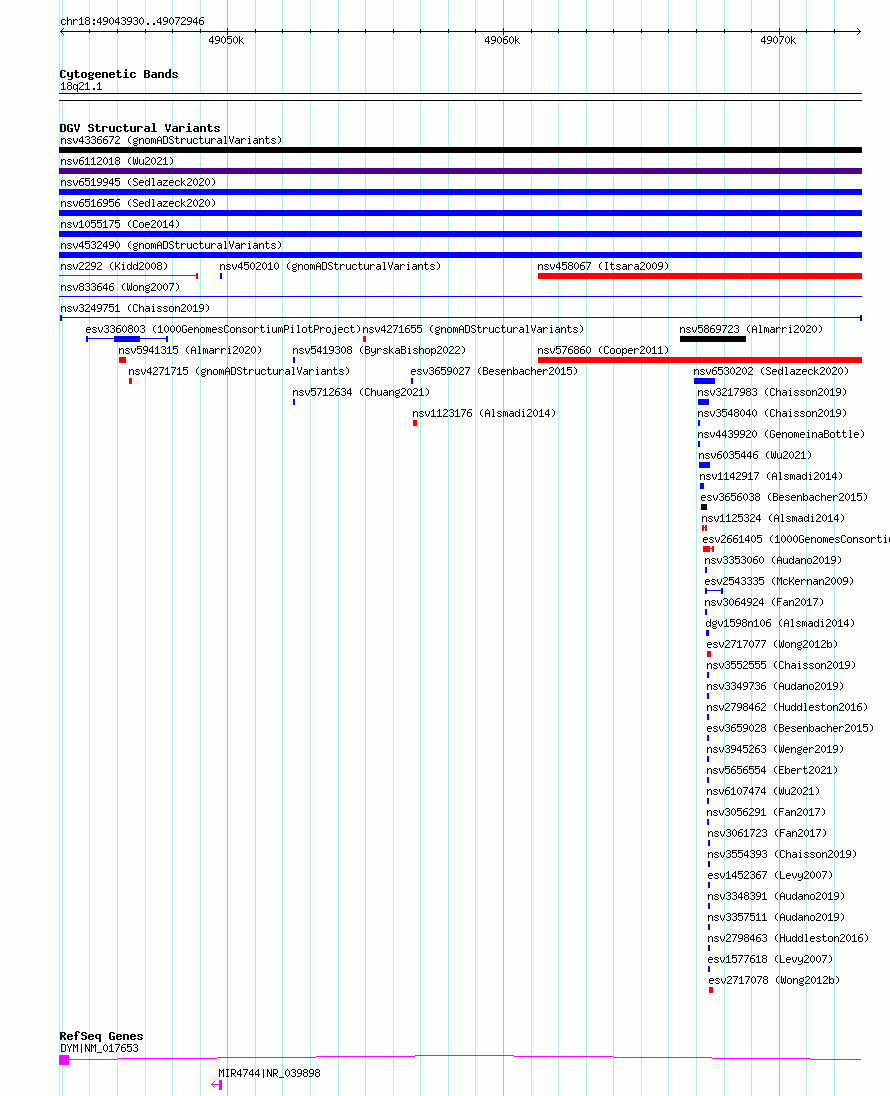The image size is (890, 1096).
Task: Open variant nsv4532490 gnomAD label
Action: (x=171, y=245)
